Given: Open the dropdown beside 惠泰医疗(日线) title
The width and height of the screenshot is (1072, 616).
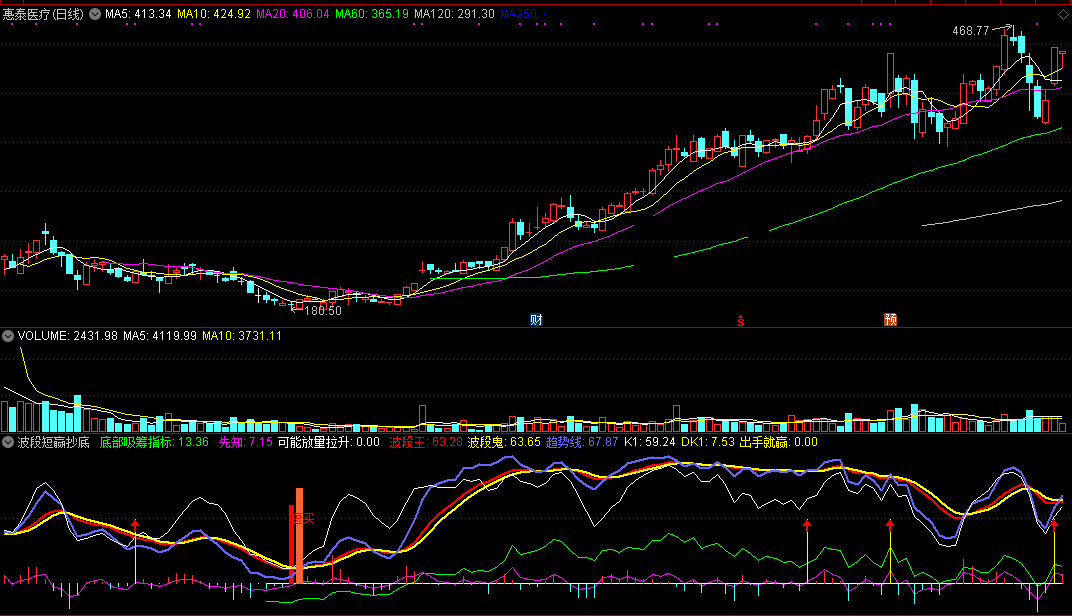Looking at the screenshot, I should click(x=95, y=14).
